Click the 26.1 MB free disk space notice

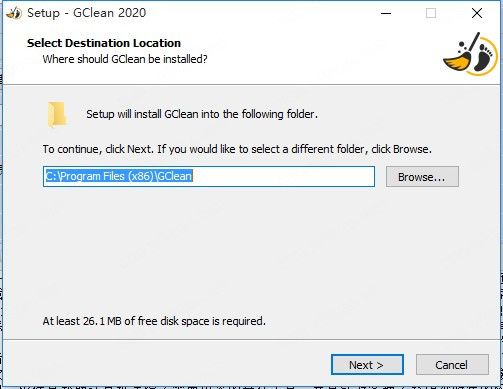click(154, 321)
